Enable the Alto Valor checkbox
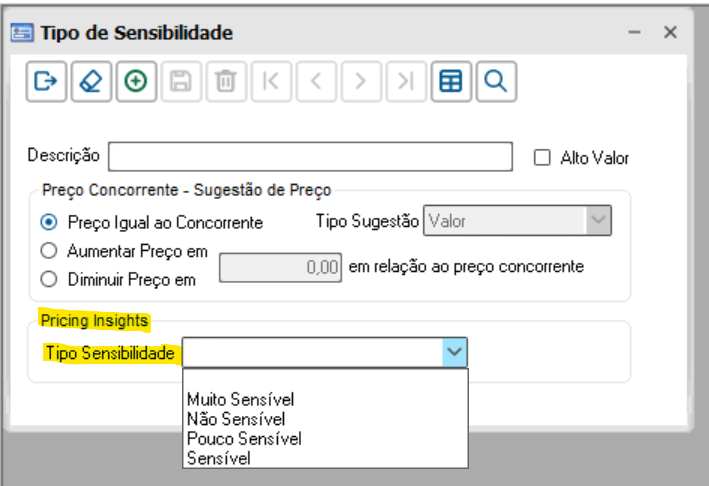 [x=543, y=157]
